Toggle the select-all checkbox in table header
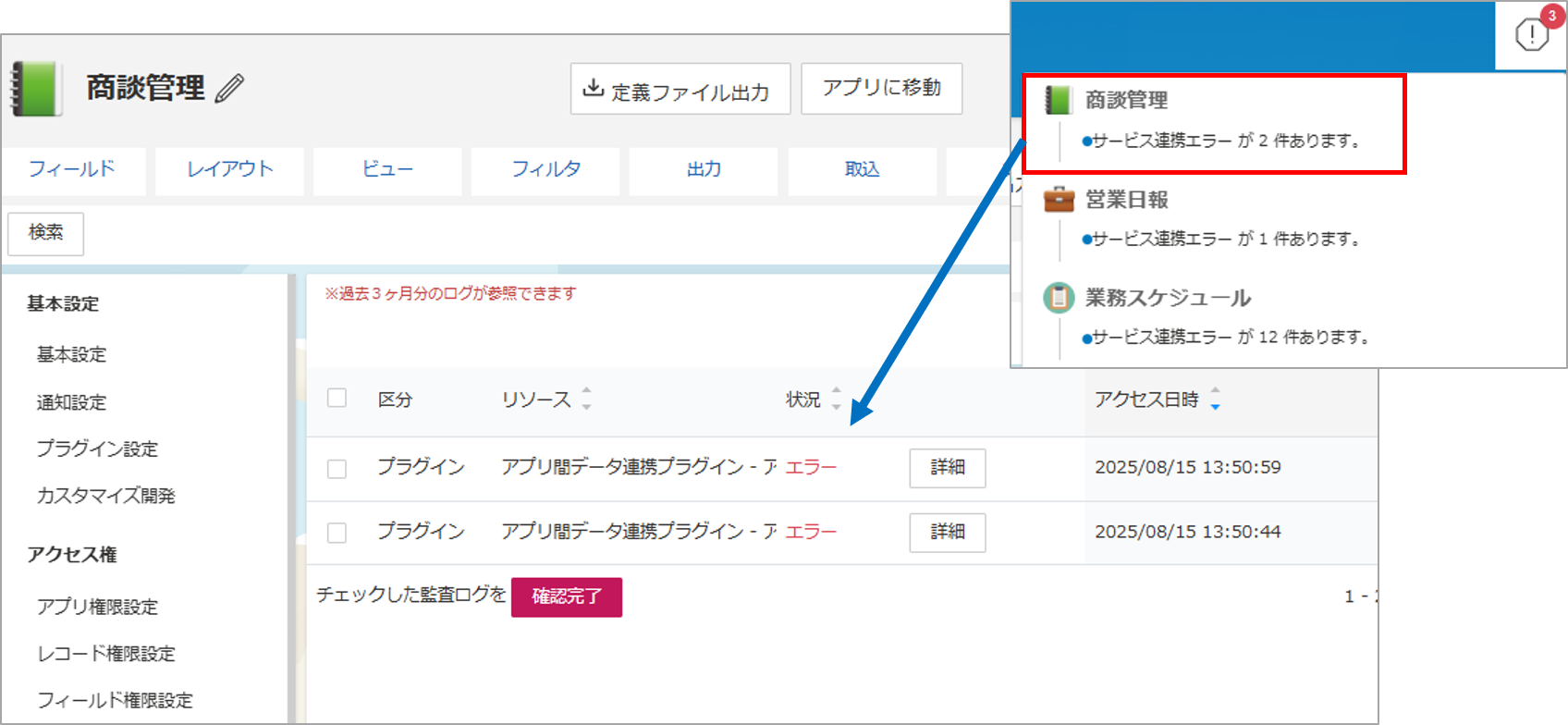This screenshot has width=1568, height=725. [337, 399]
